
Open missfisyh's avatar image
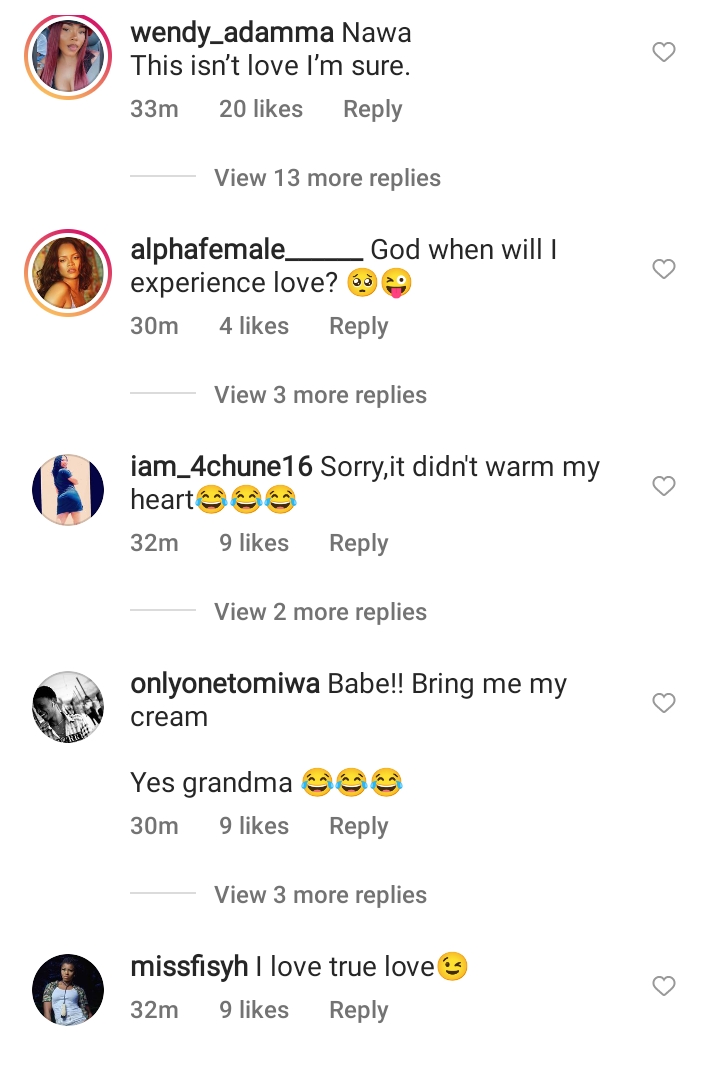67,990
